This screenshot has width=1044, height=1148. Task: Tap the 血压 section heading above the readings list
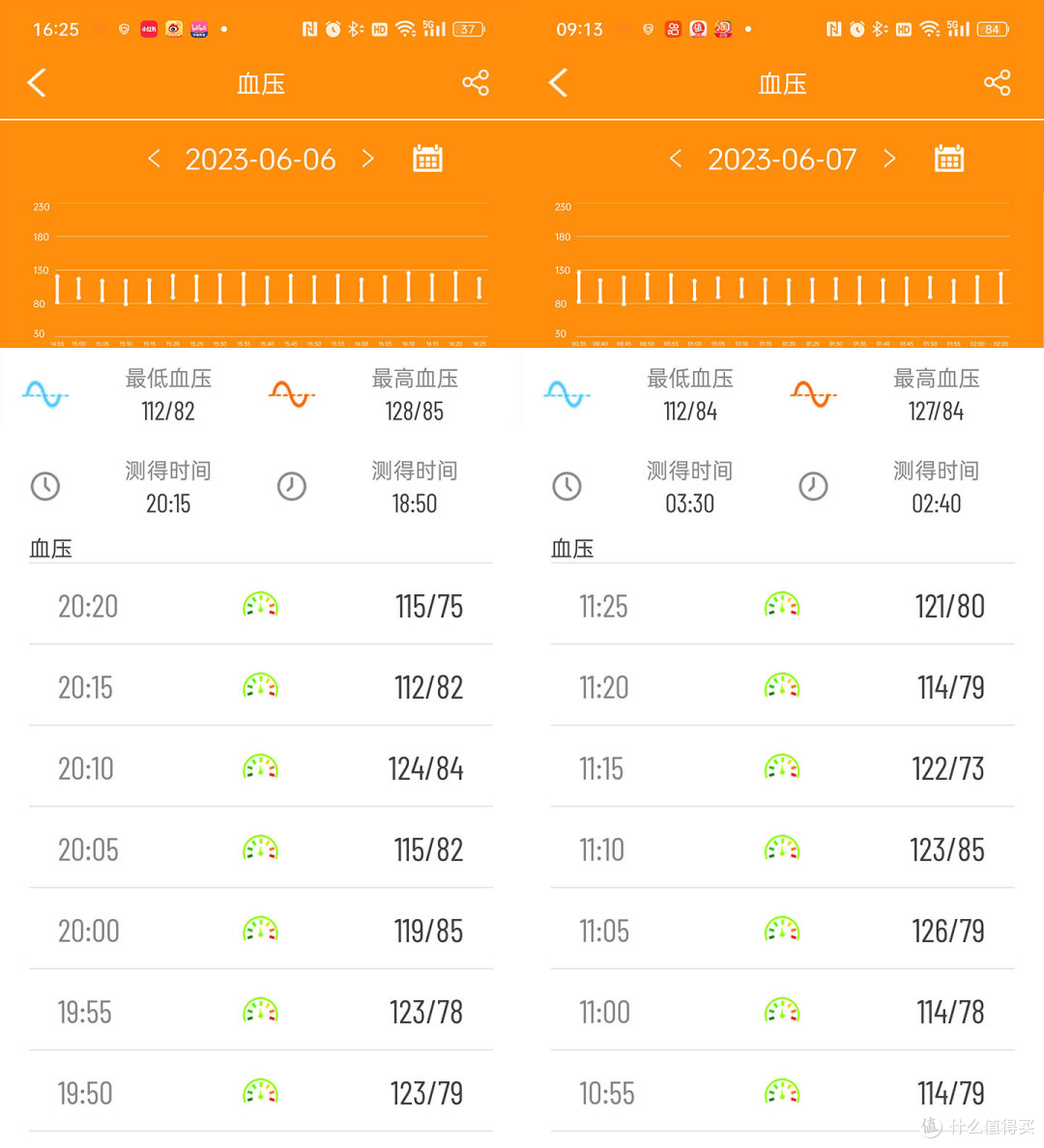coord(50,548)
